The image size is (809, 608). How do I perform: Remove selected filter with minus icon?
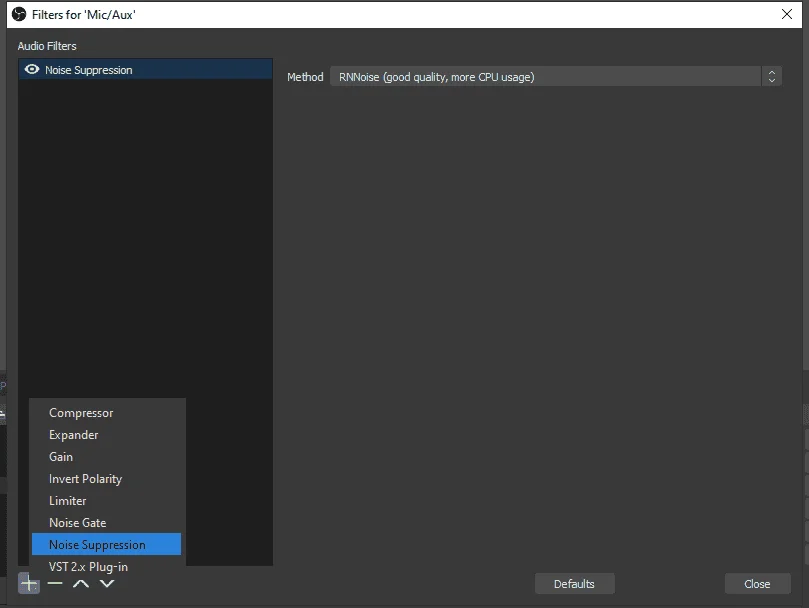(x=55, y=584)
